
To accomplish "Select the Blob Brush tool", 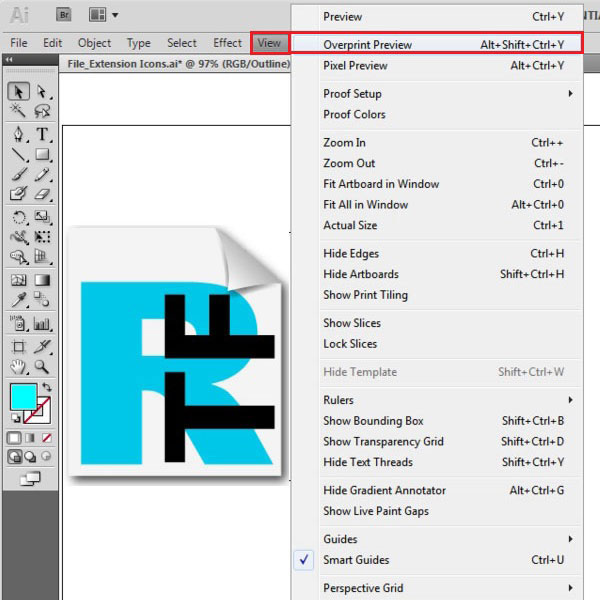I will 18,194.
